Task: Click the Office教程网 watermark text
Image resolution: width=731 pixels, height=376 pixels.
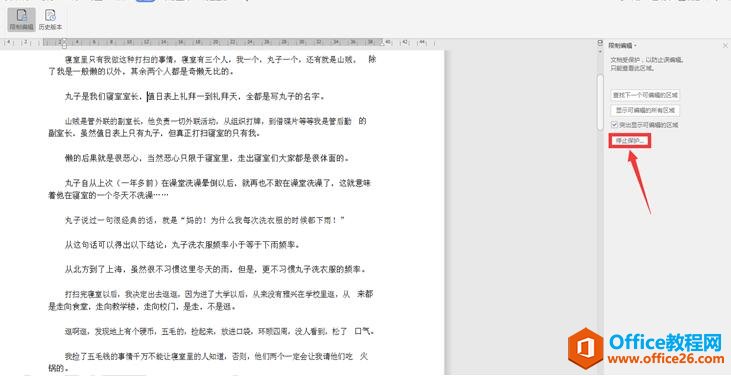Action: pyautogui.click(x=665, y=342)
